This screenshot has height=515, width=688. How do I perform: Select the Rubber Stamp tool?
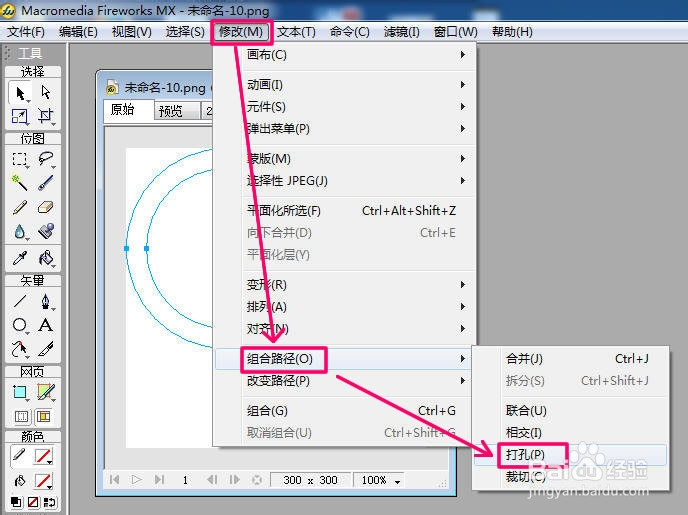pos(45,231)
